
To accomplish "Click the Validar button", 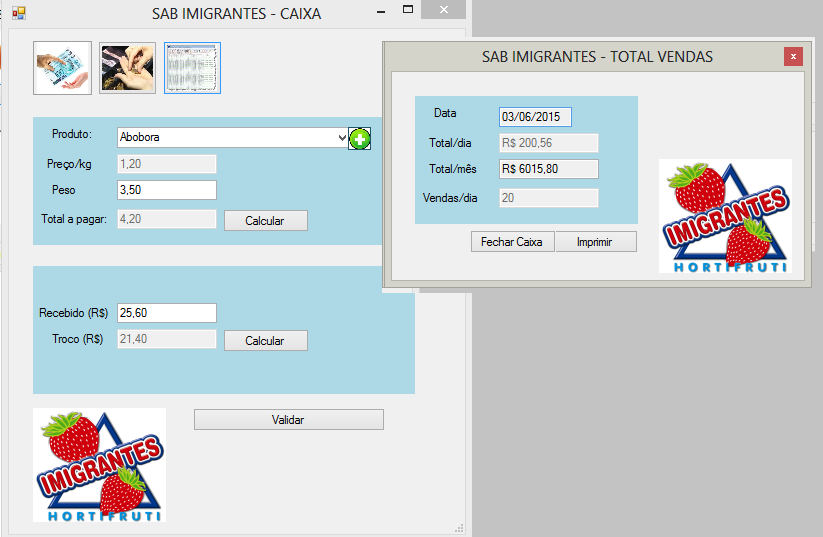I will (x=288, y=420).
